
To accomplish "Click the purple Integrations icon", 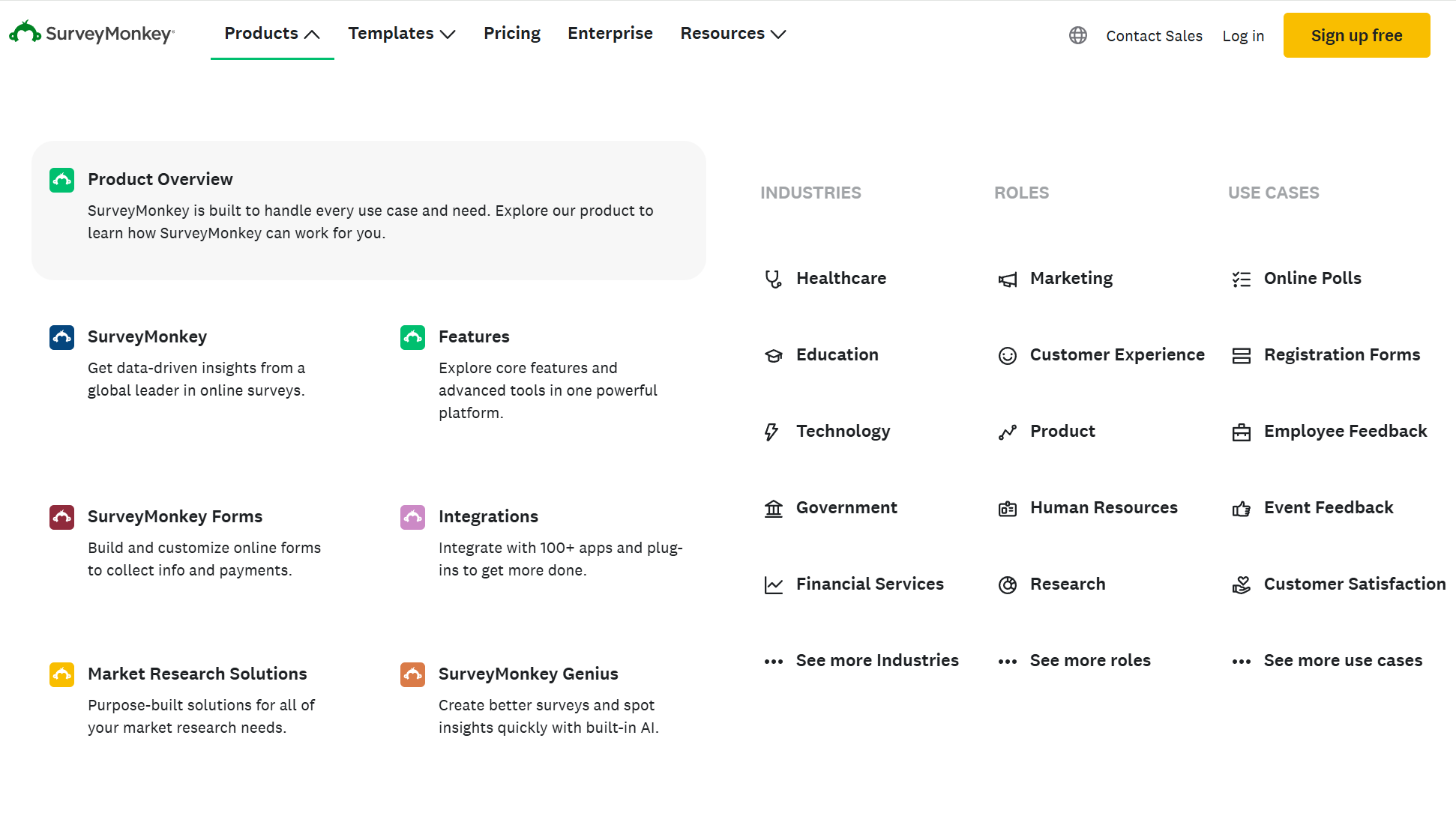I will (412, 517).
